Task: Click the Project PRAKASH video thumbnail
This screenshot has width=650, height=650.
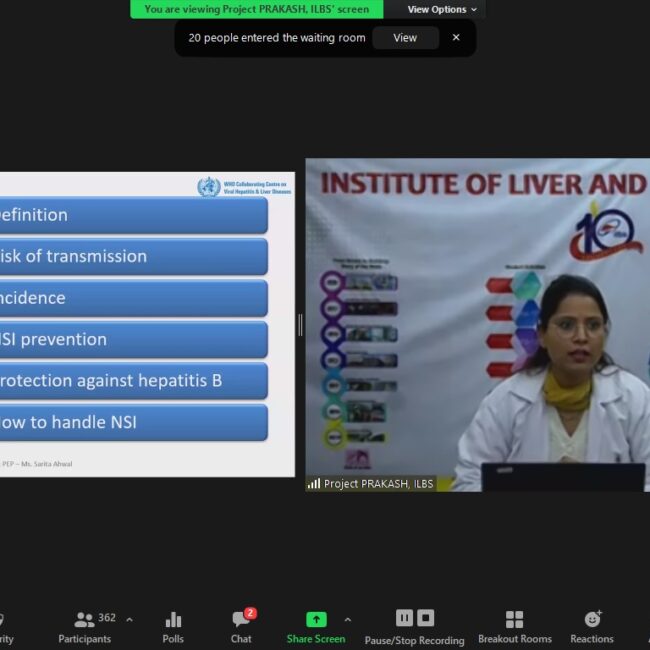Action: [x=478, y=325]
